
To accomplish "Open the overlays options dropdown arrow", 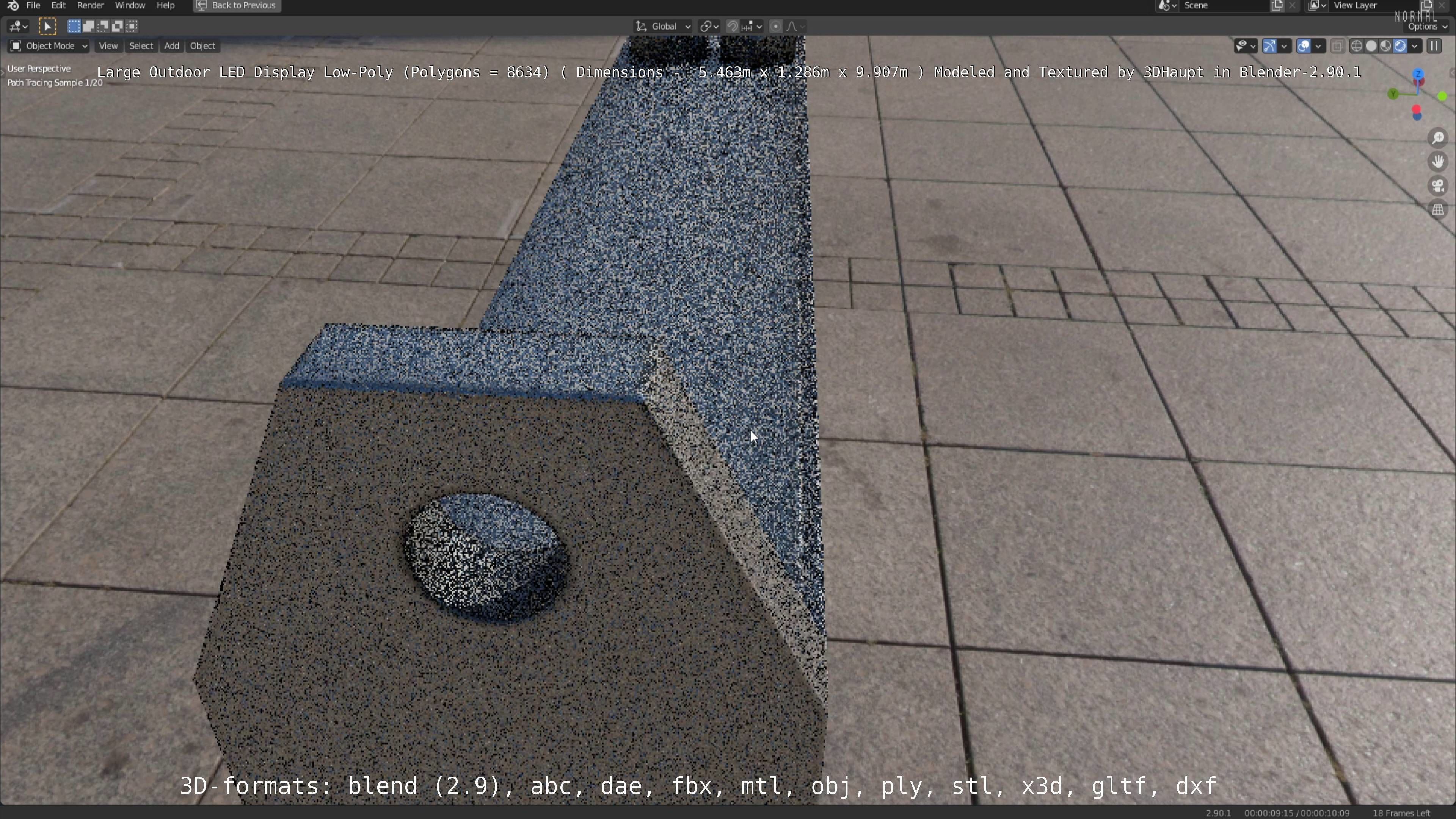I will pos(1318,46).
